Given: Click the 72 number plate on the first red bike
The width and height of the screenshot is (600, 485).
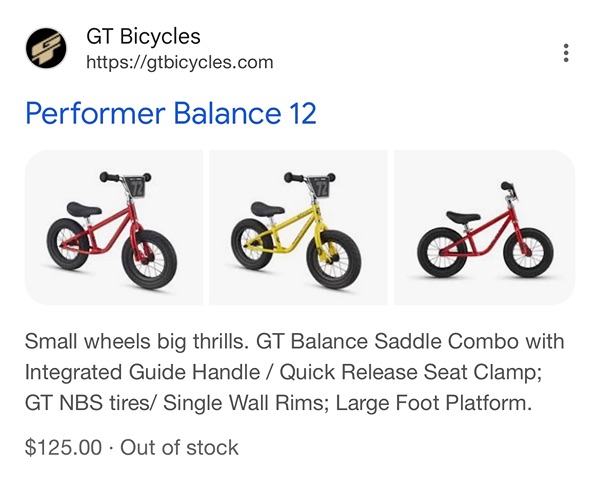Looking at the screenshot, I should pyautogui.click(x=137, y=187).
